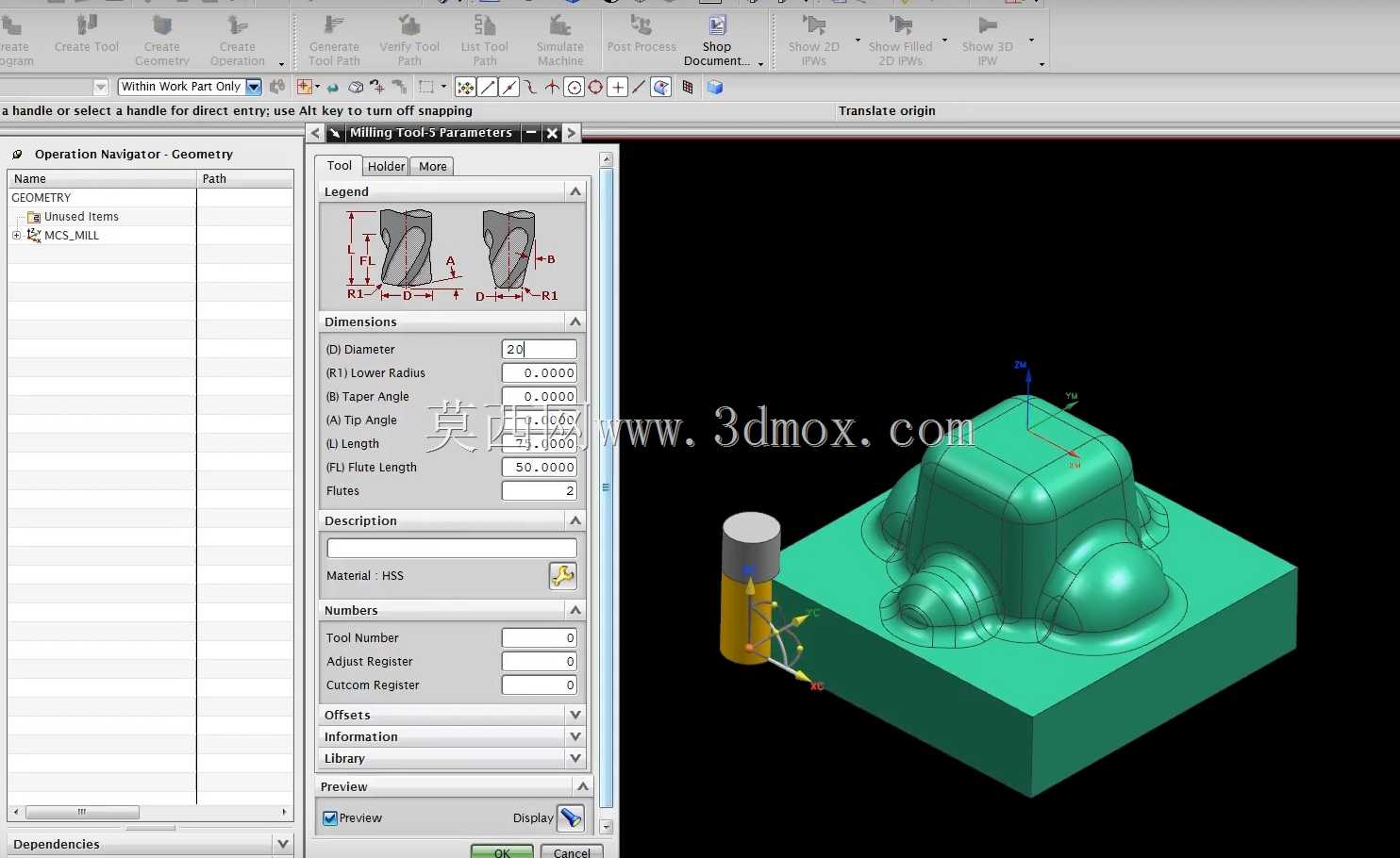Open the Shop Documentation tool
The width and height of the screenshot is (1400, 858).
(717, 41)
